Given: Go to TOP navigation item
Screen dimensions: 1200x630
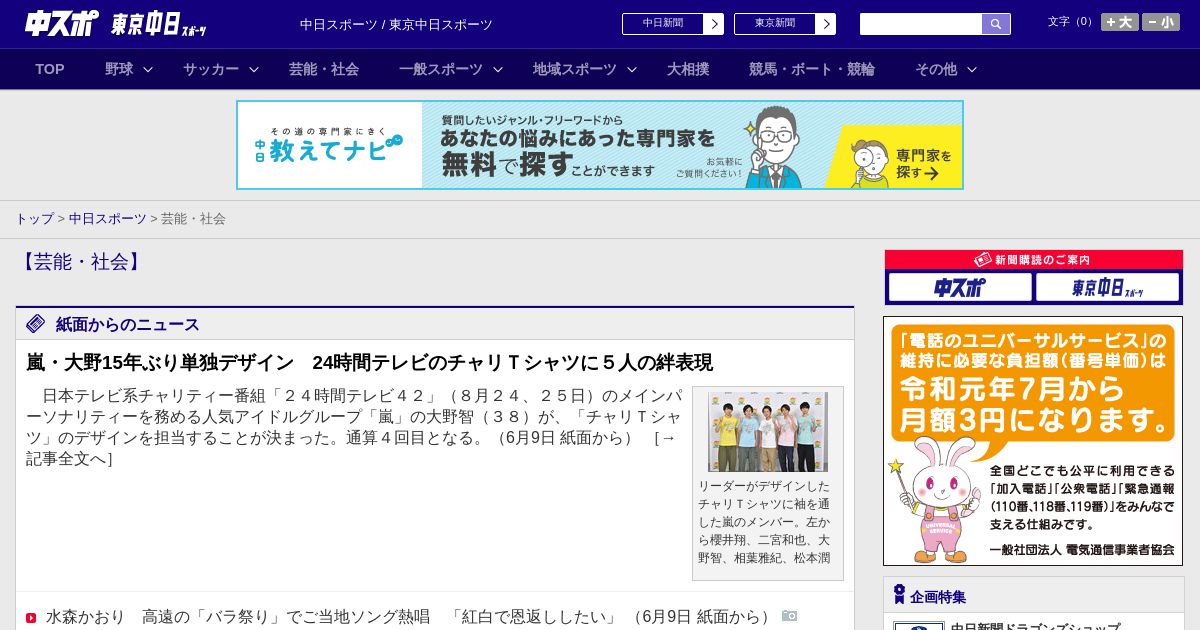Looking at the screenshot, I should click(50, 69).
